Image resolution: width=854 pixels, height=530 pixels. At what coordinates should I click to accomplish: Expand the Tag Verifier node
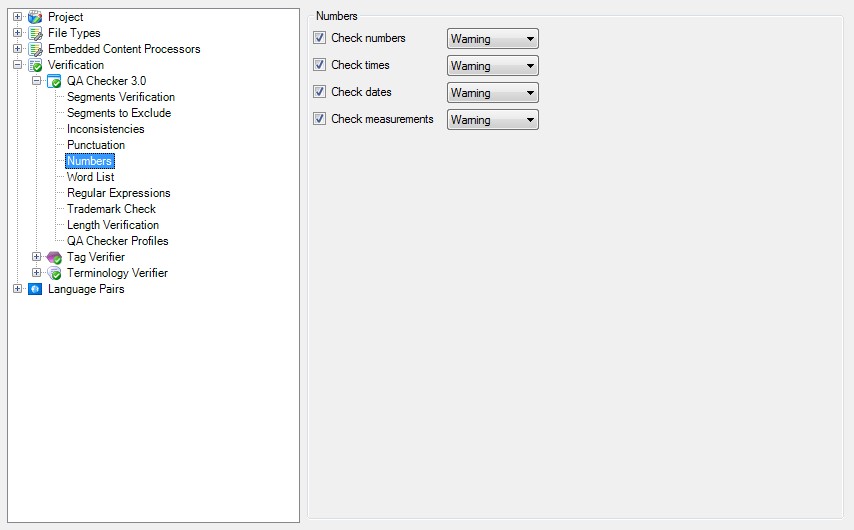coord(36,257)
